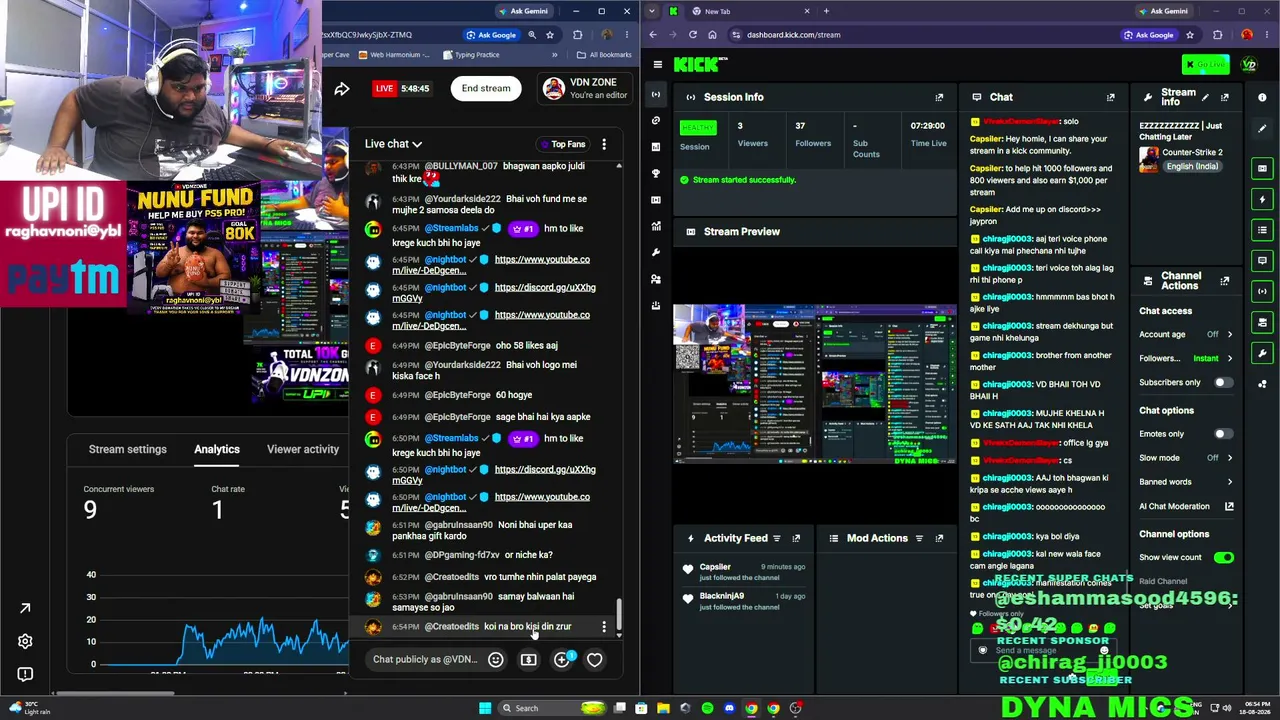Viewport: 1280px width, 720px height.
Task: Reload the Kick dashboard page
Action: pyautogui.click(x=692, y=35)
